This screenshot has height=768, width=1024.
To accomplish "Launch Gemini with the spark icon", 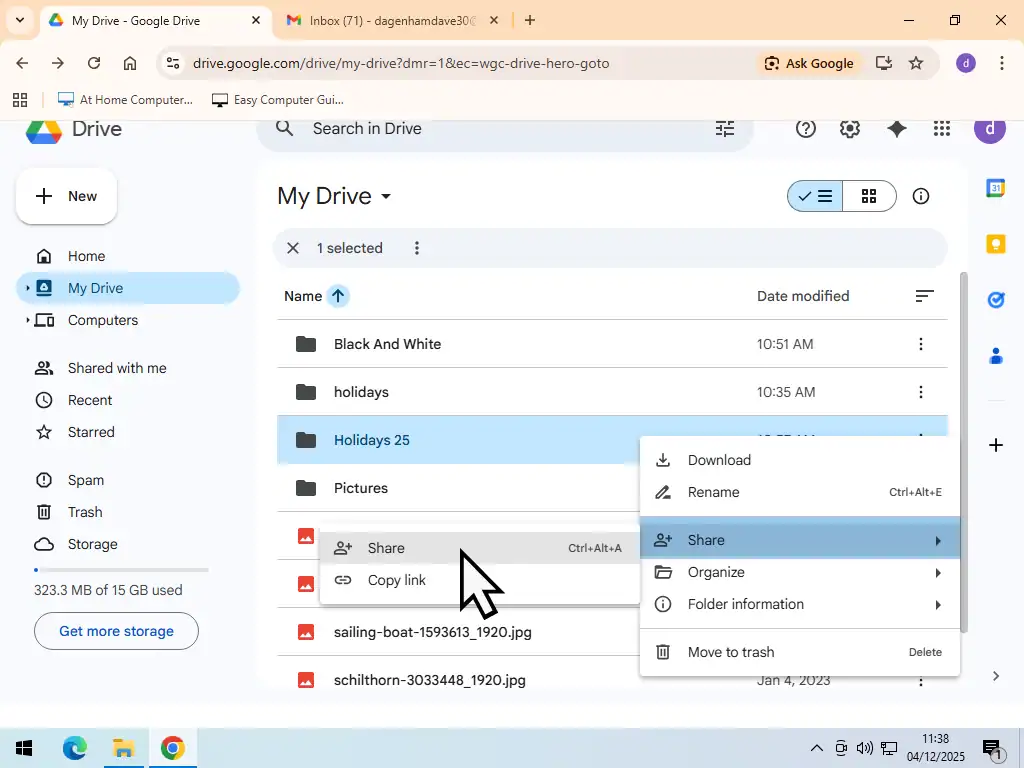I will [x=896, y=128].
